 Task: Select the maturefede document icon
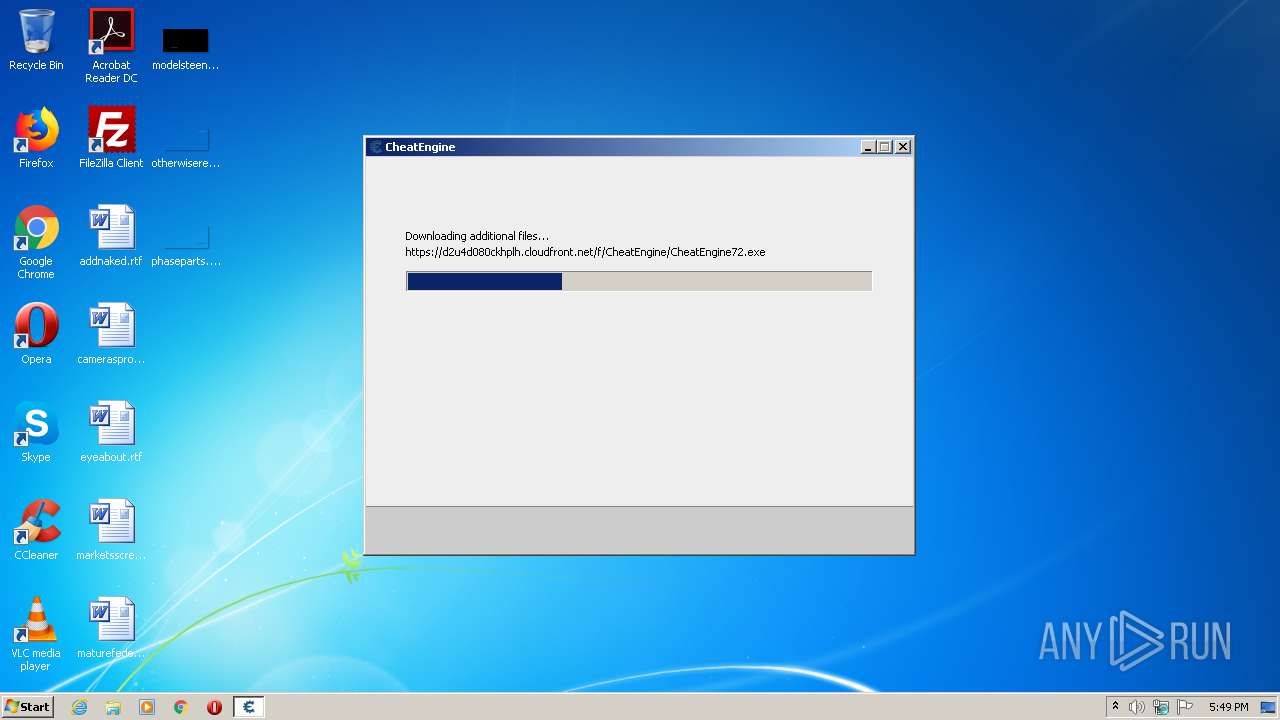(x=111, y=629)
